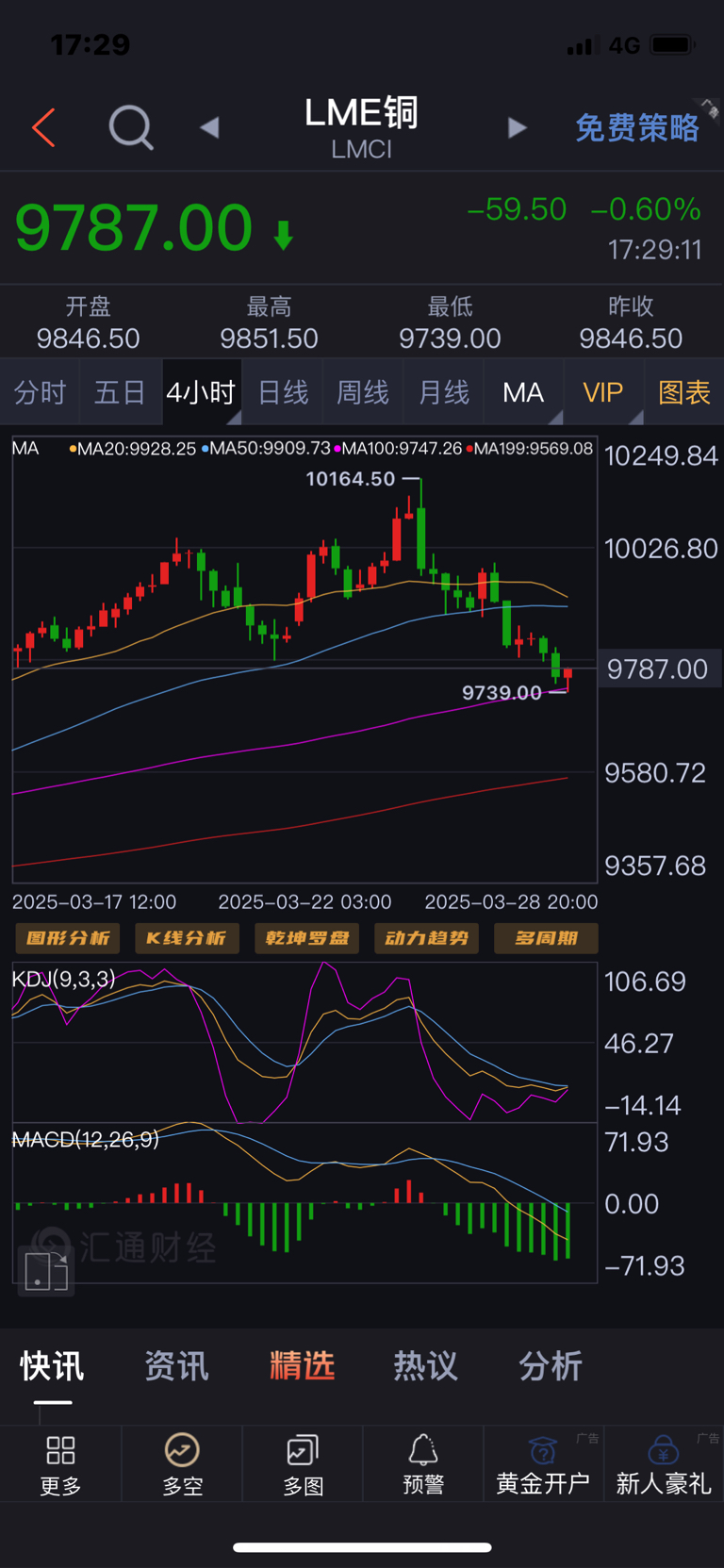Tap the 9787.00 price axis tag
This screenshot has height=1568, width=724.
pos(658,669)
